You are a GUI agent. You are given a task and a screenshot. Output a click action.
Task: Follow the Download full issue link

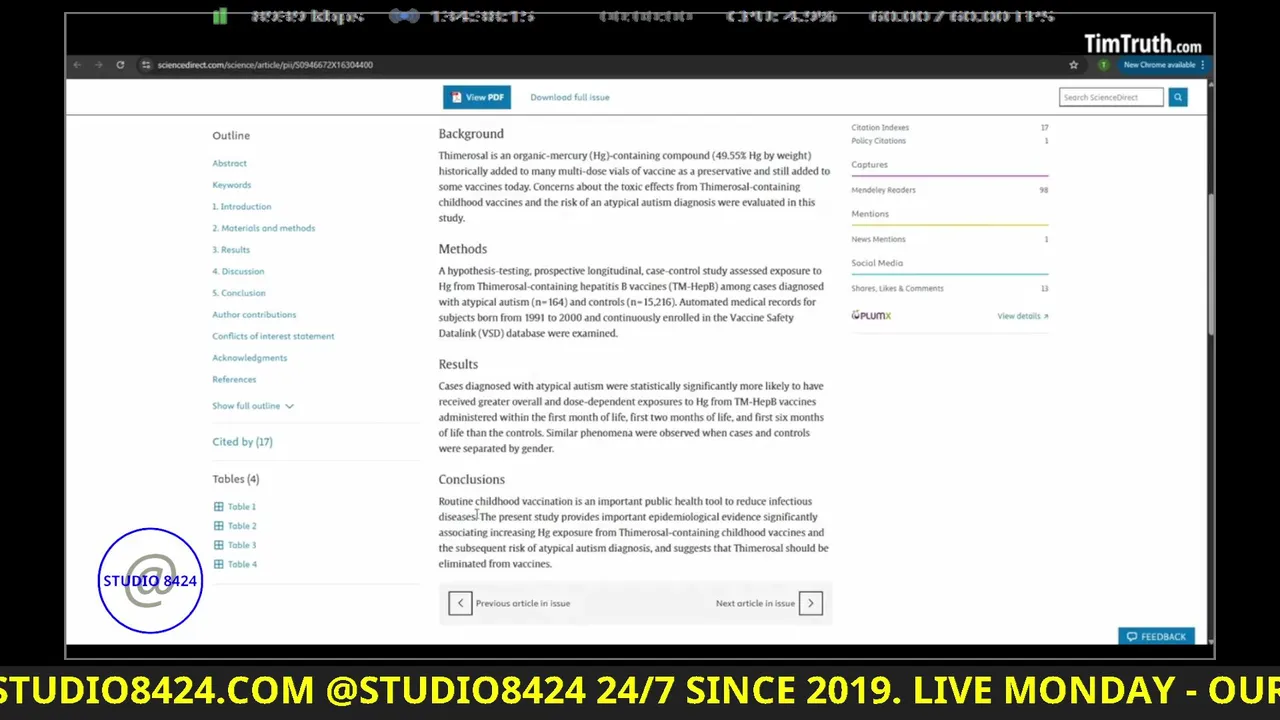point(569,97)
